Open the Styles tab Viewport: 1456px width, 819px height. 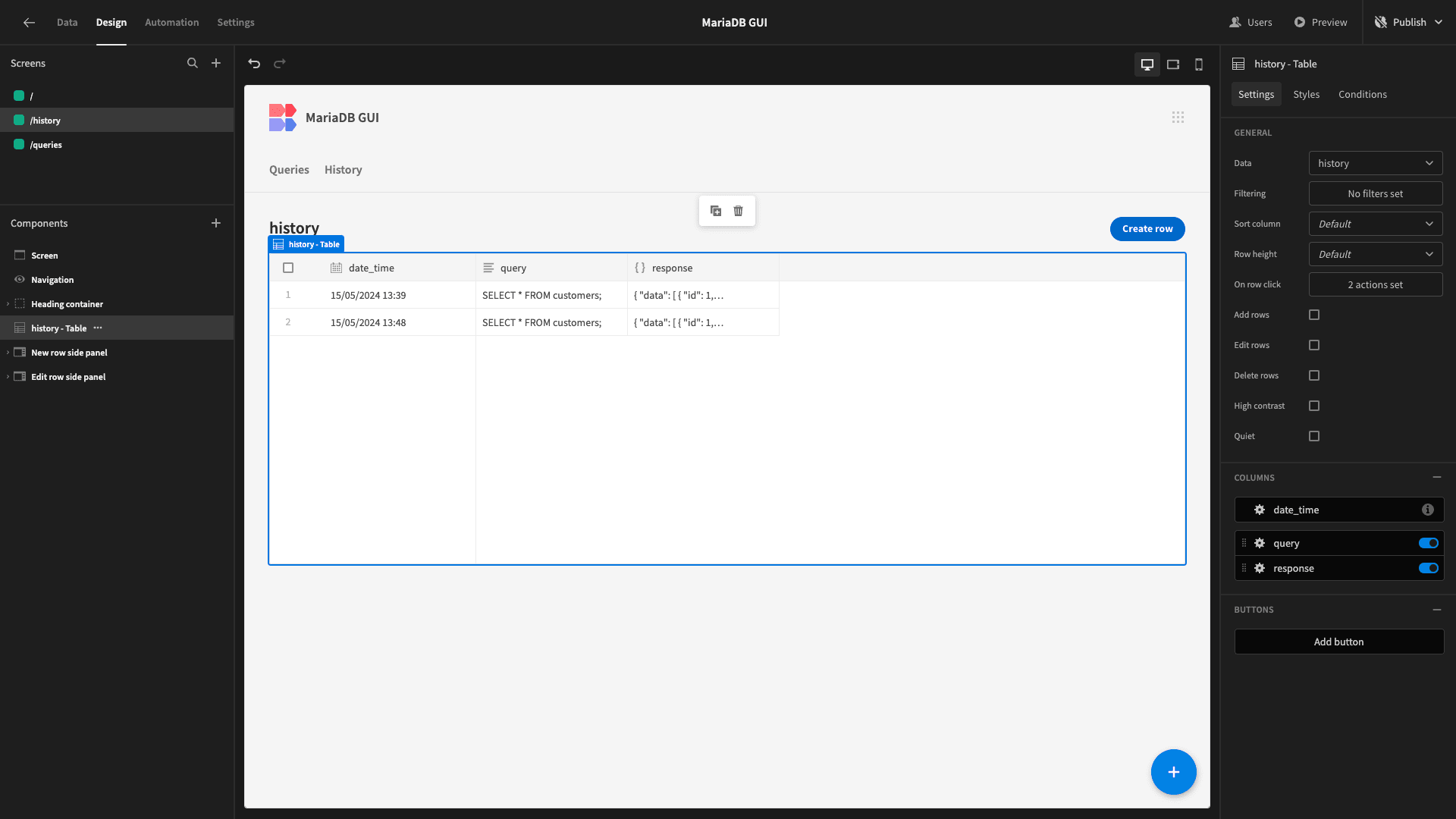tap(1307, 94)
